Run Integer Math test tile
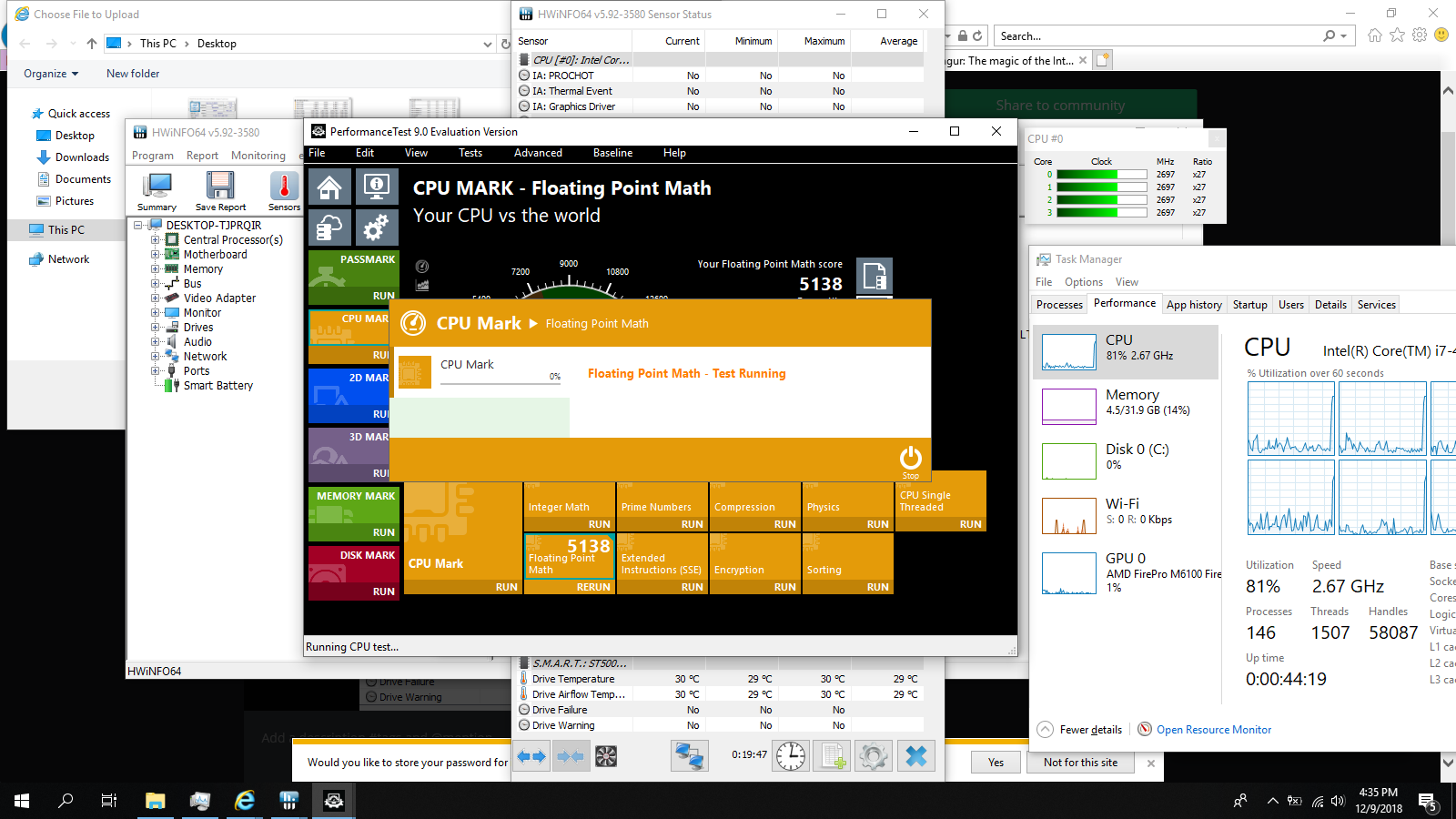 tap(569, 507)
